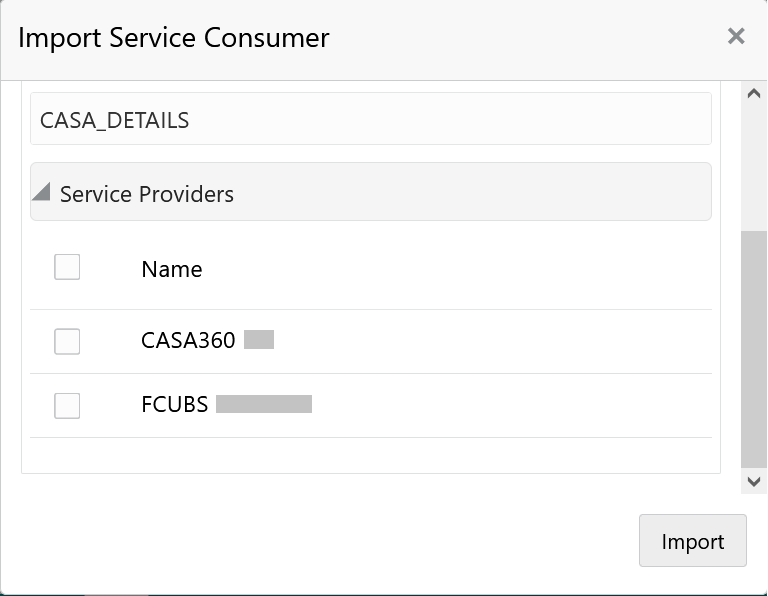Click the empty table area below FCUBS
Image resolution: width=768 pixels, height=596 pixels.
[370, 455]
